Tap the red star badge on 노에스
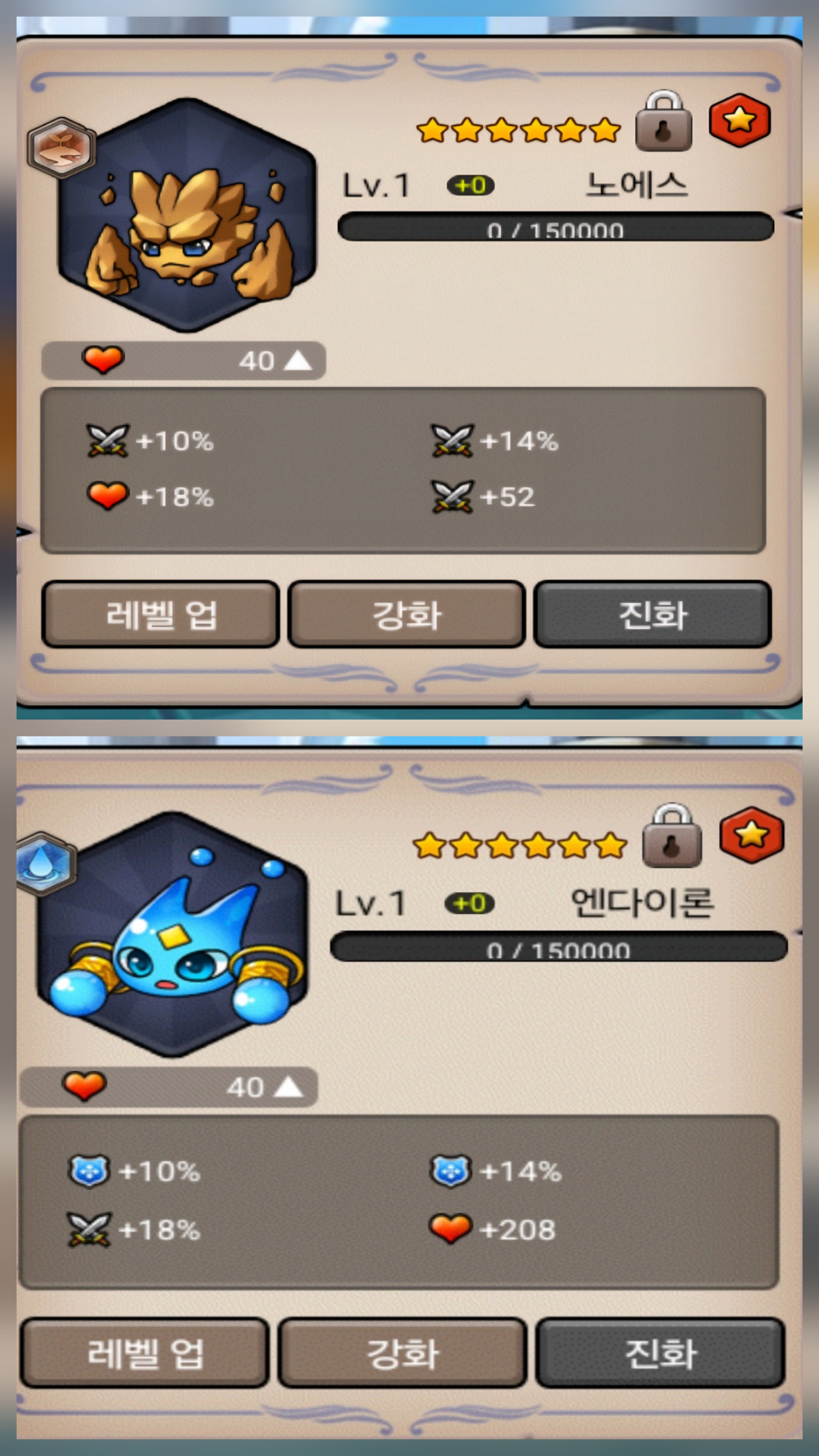 tap(740, 121)
